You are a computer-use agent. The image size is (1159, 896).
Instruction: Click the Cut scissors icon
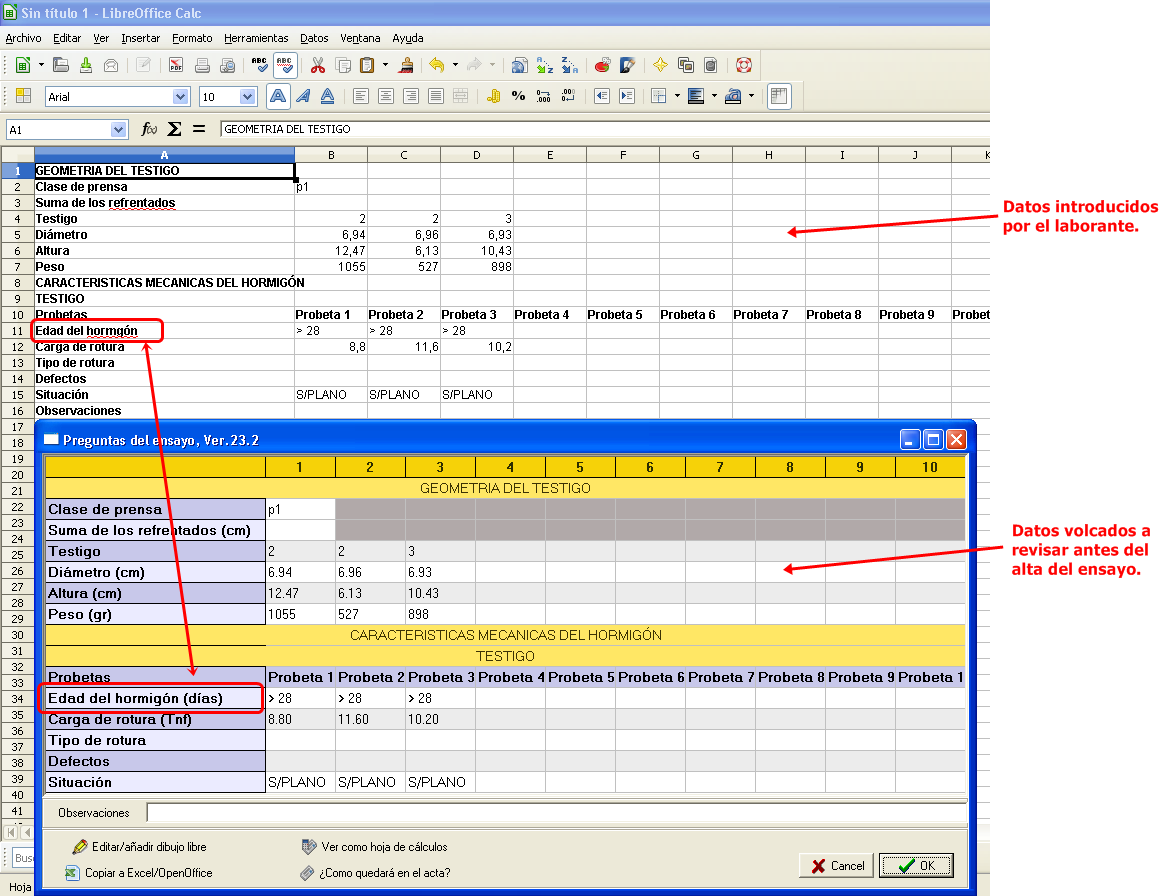click(x=318, y=66)
